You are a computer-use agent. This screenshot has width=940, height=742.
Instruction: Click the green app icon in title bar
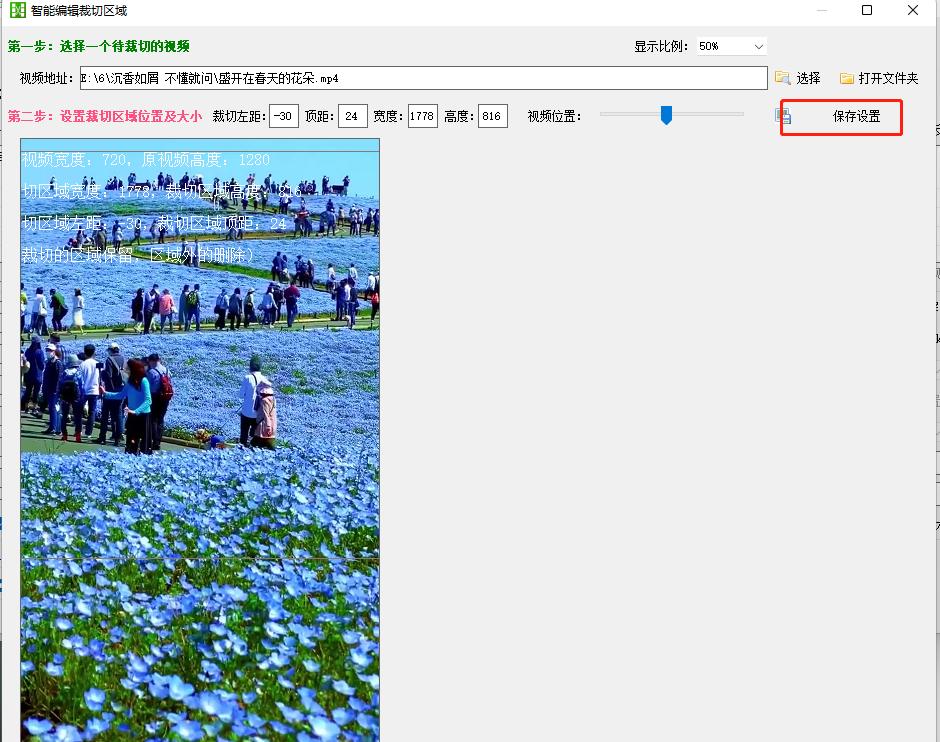16,11
